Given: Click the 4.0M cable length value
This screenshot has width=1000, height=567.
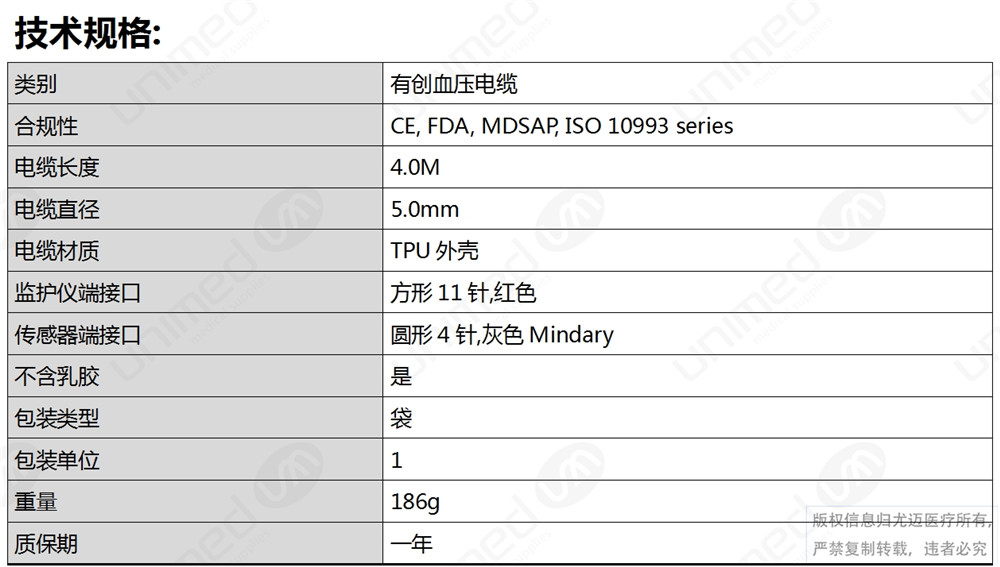Looking at the screenshot, I should pyautogui.click(x=415, y=167).
